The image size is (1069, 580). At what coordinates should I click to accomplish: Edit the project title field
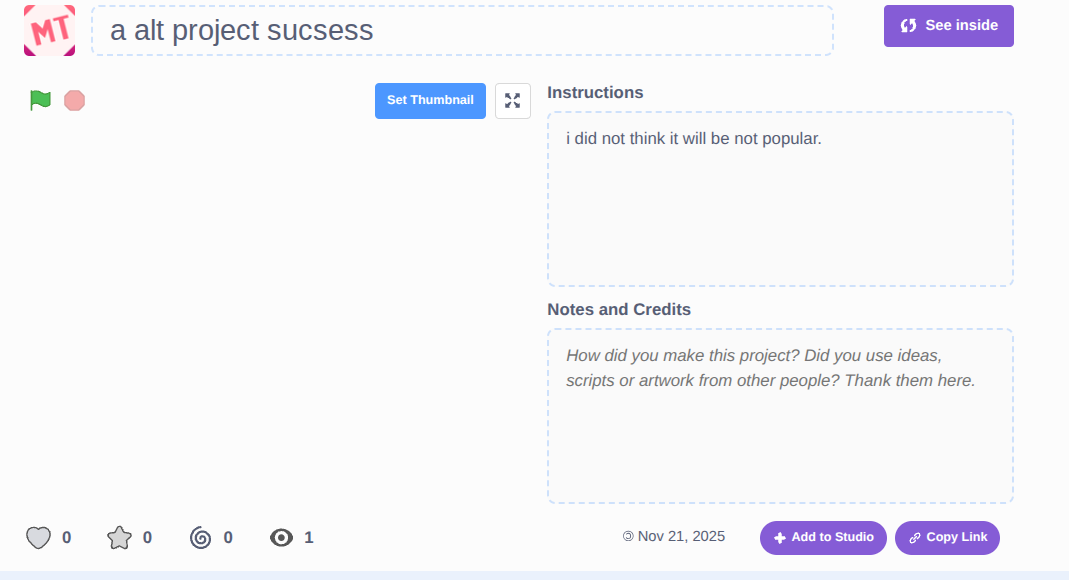pyautogui.click(x=462, y=31)
